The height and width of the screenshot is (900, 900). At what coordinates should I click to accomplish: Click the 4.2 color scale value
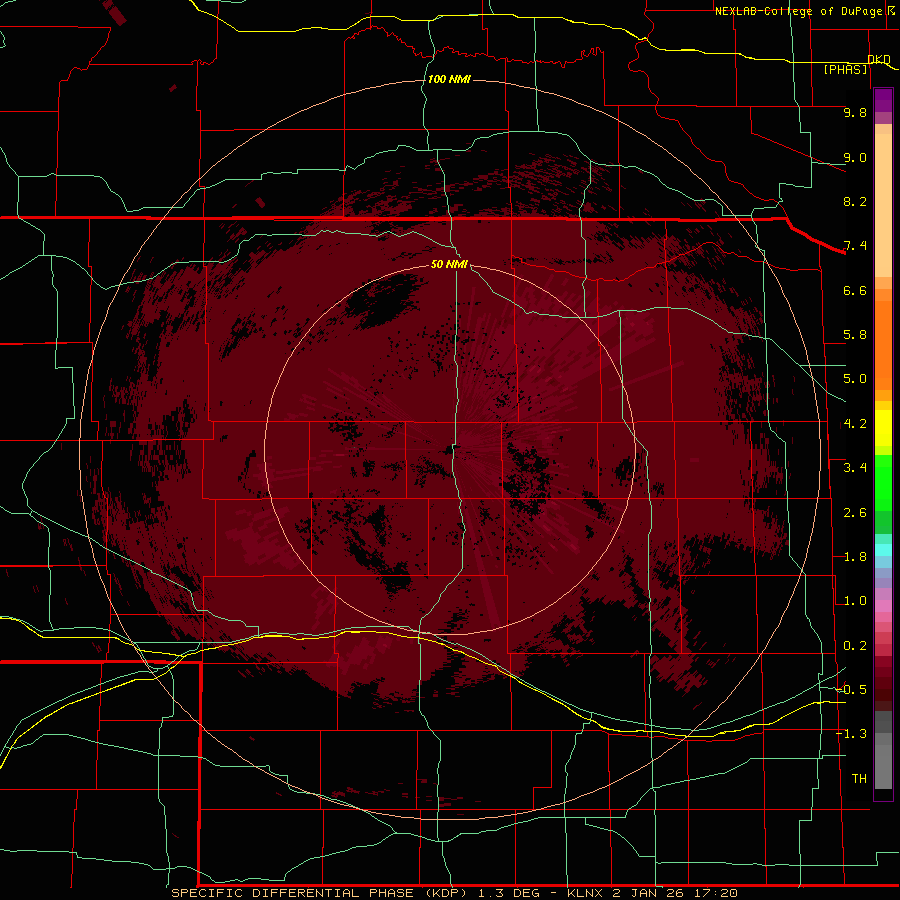[x=855, y=424]
